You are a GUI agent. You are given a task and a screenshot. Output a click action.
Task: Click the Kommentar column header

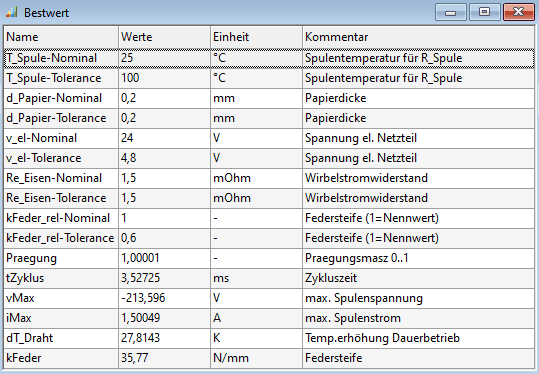418,37
